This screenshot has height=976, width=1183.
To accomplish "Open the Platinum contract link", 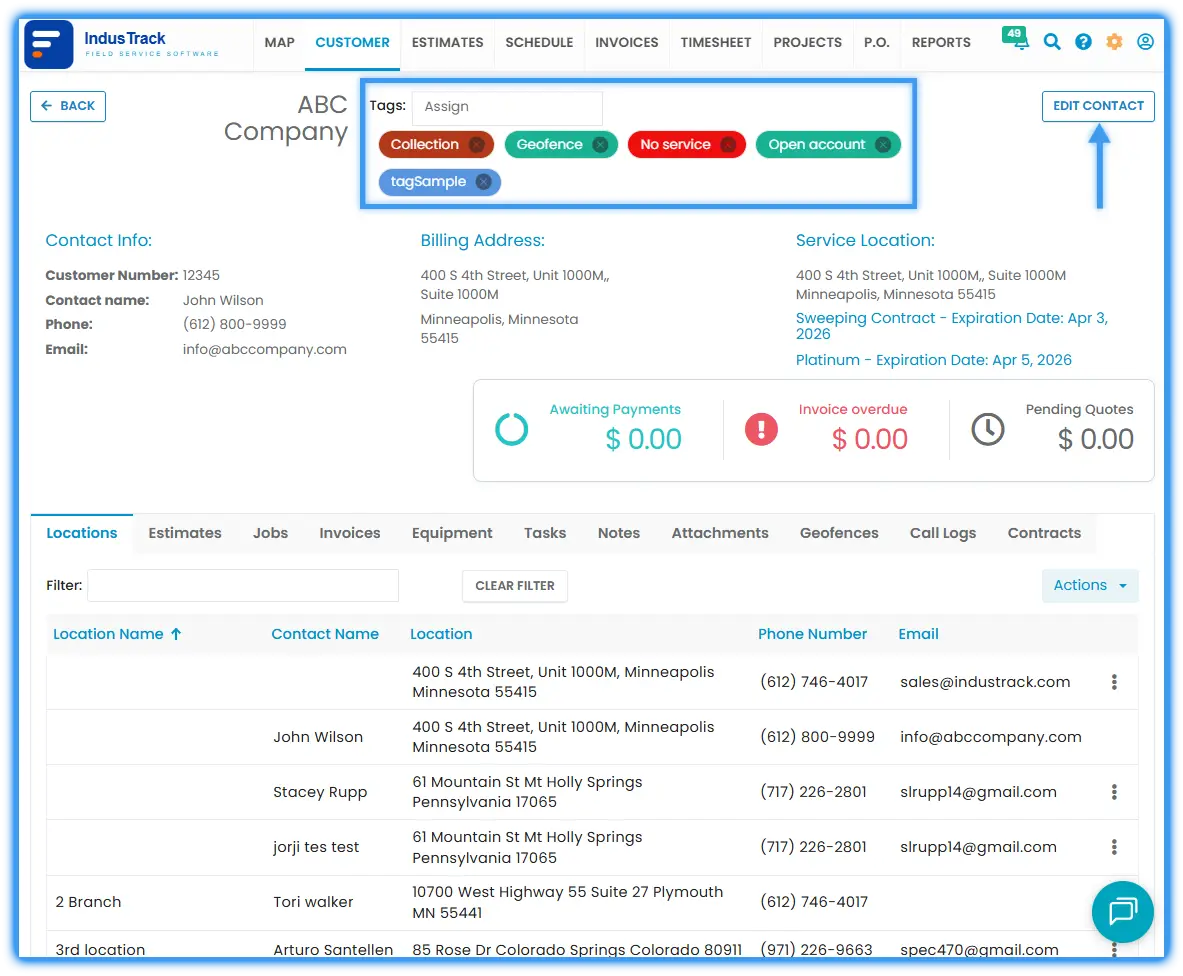I will tap(933, 361).
